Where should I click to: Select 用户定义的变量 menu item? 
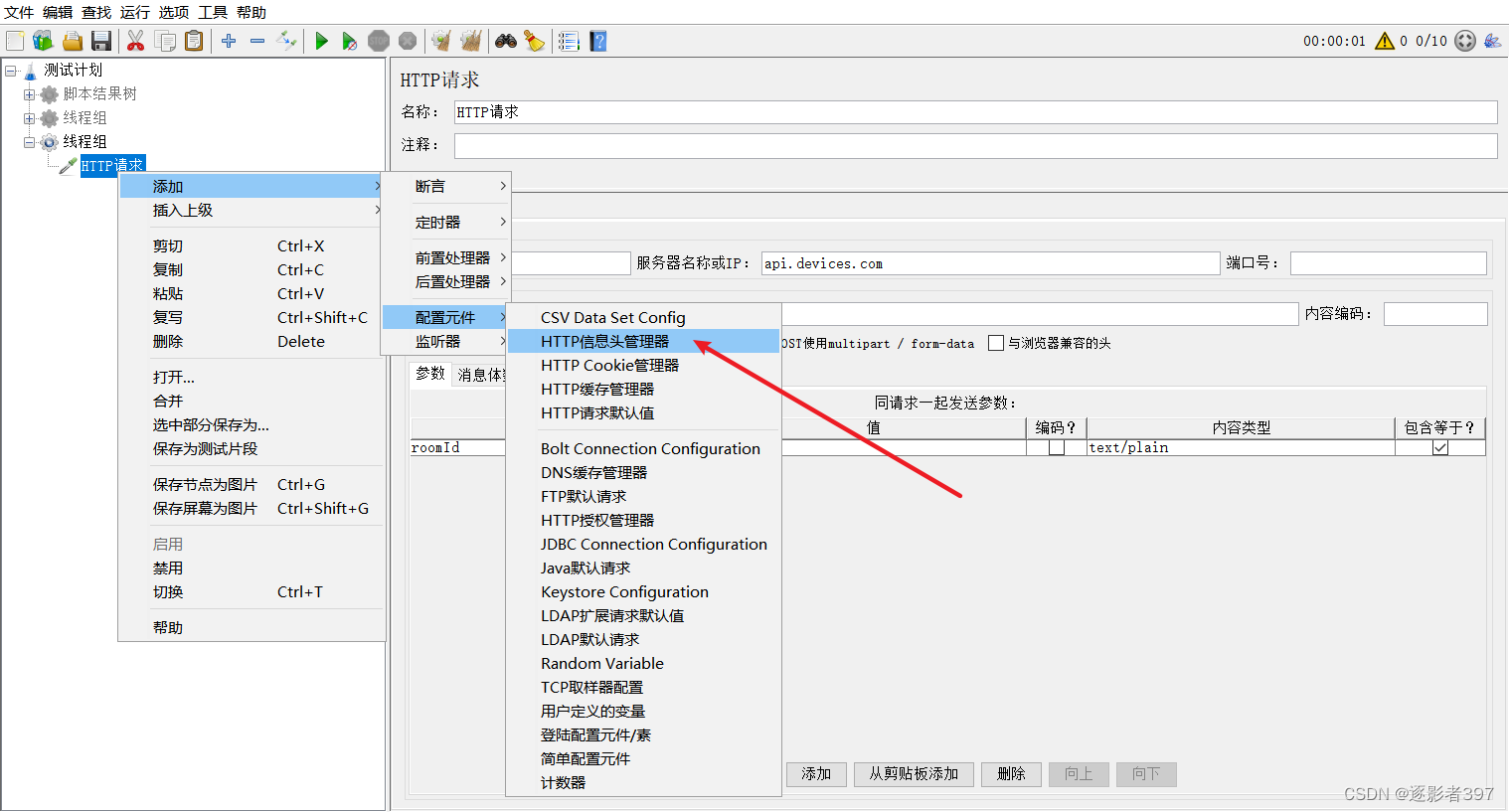643,711
